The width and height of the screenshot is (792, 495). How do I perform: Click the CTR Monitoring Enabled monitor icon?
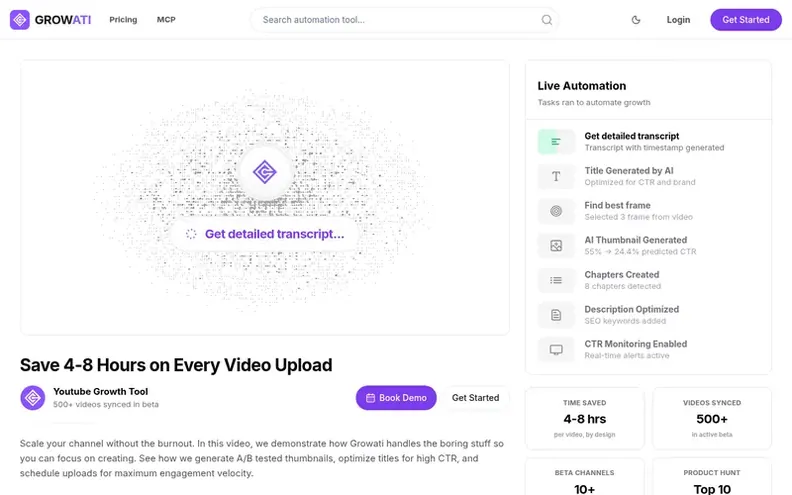pos(556,350)
